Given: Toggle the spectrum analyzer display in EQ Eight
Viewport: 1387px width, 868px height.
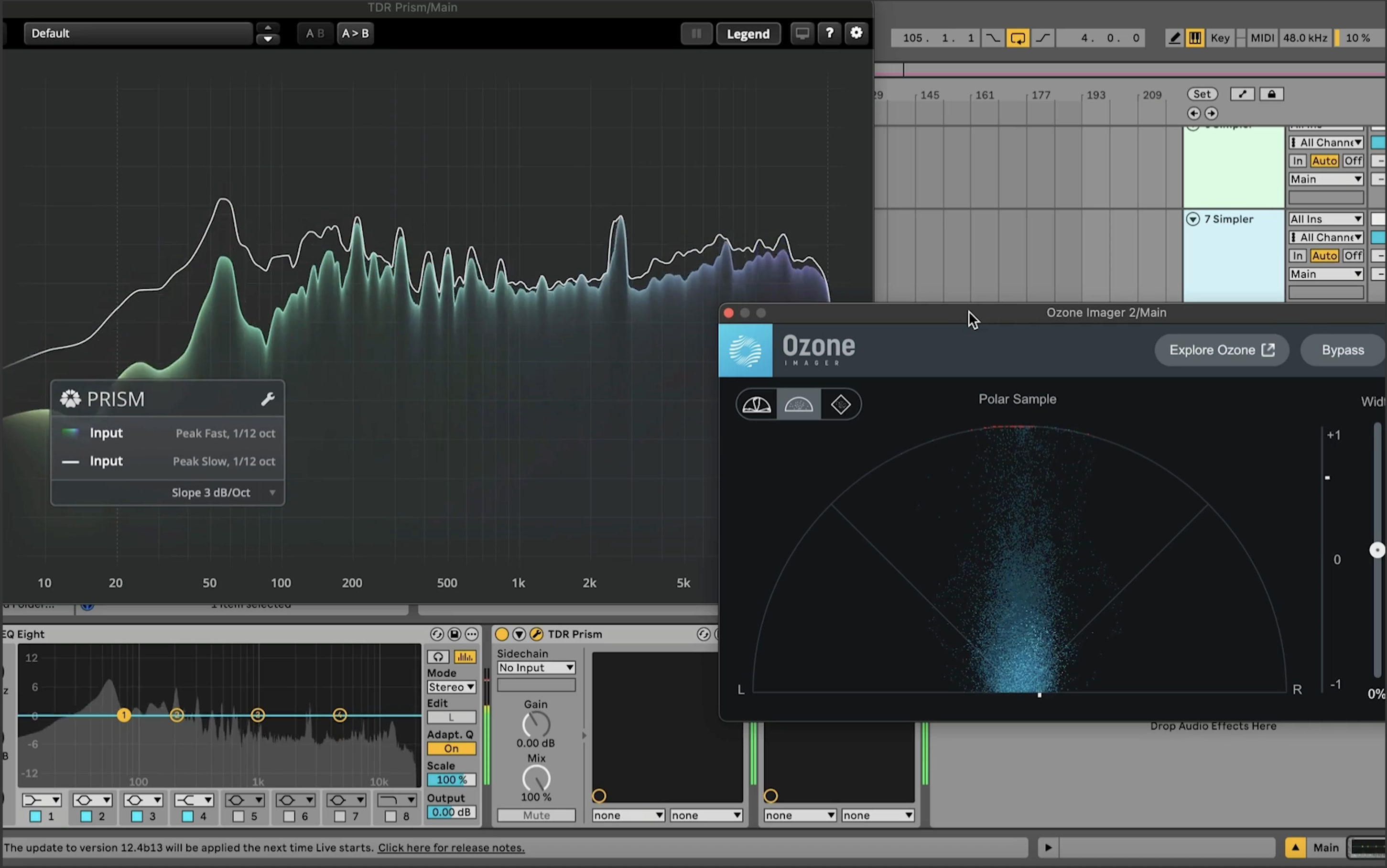Looking at the screenshot, I should point(464,657).
